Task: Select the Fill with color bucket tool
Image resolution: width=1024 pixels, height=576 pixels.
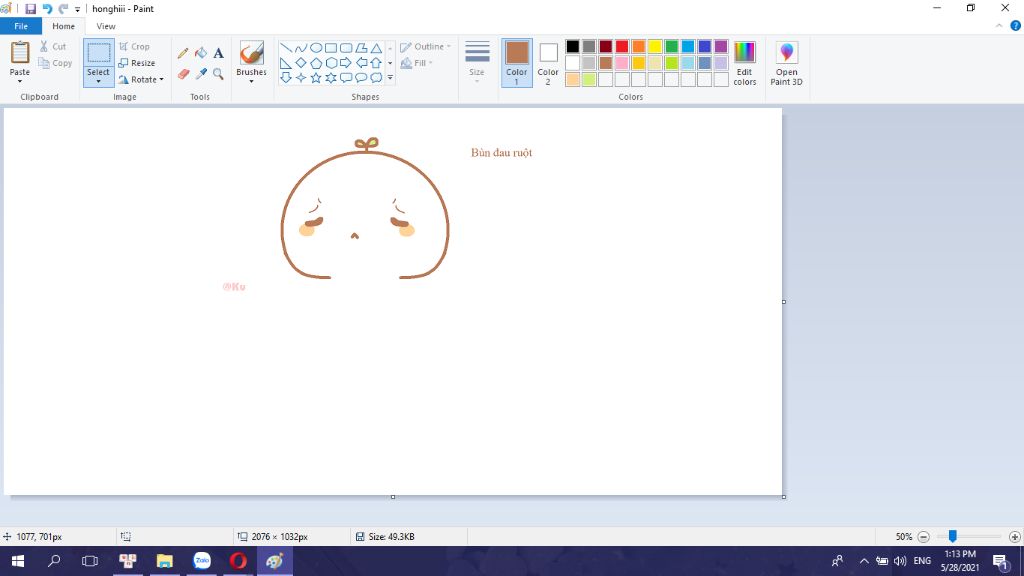Action: [201, 54]
